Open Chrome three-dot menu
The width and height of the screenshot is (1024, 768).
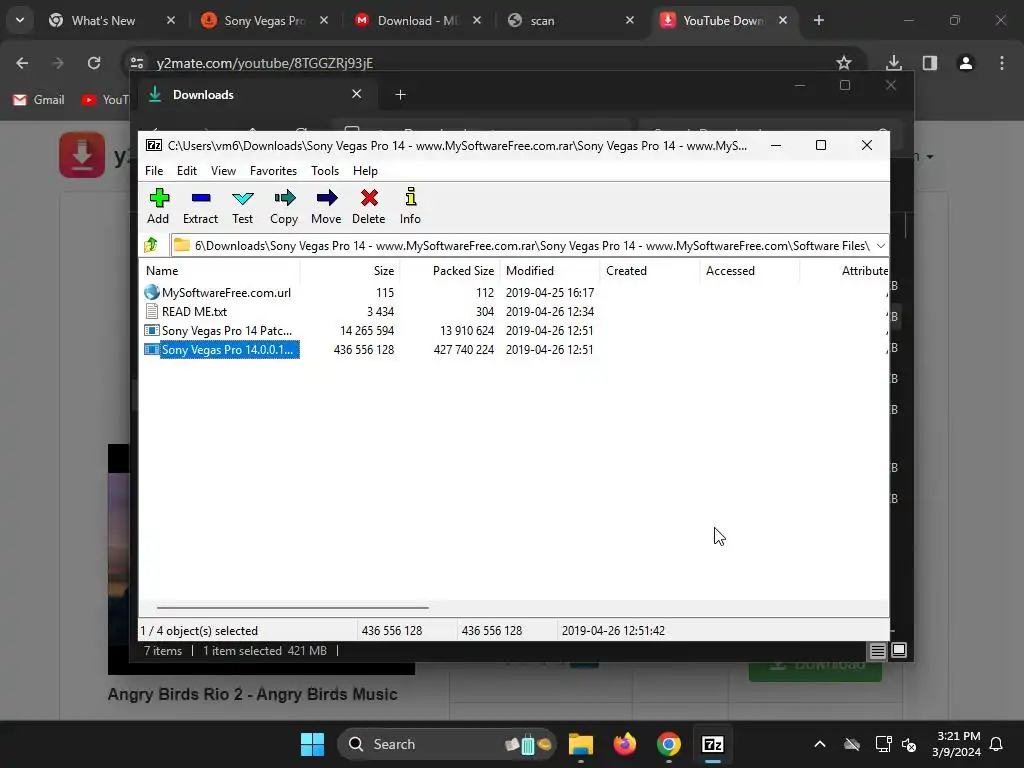1002,63
